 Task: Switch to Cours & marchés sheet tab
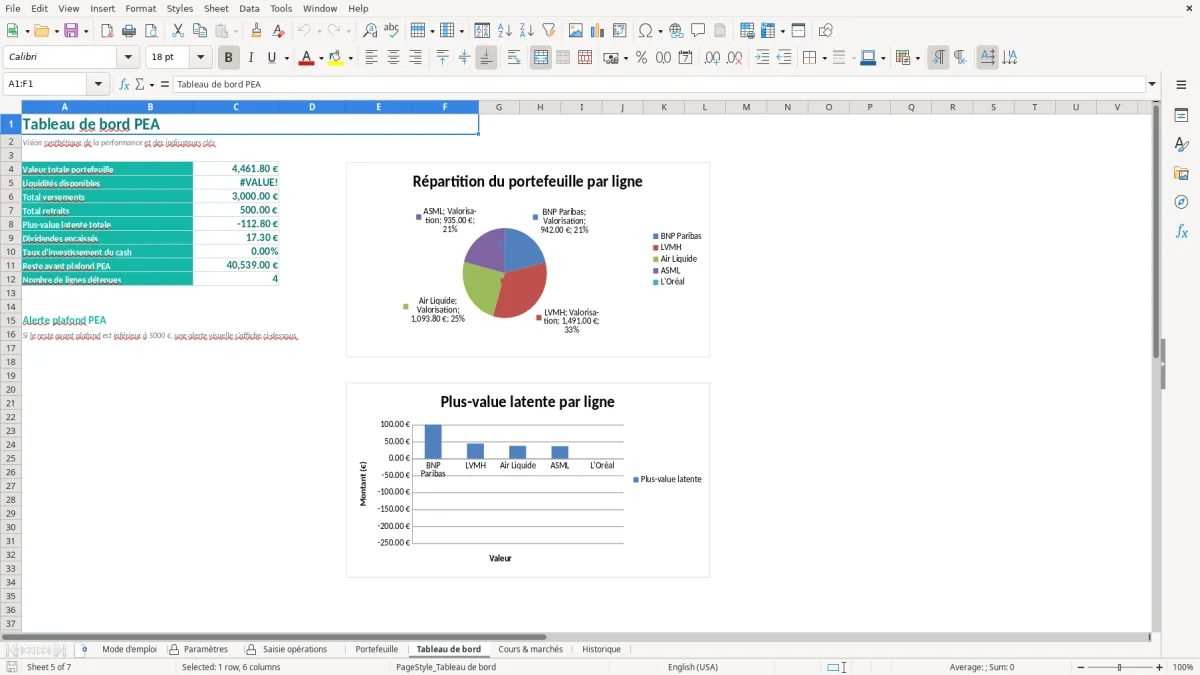tap(530, 649)
